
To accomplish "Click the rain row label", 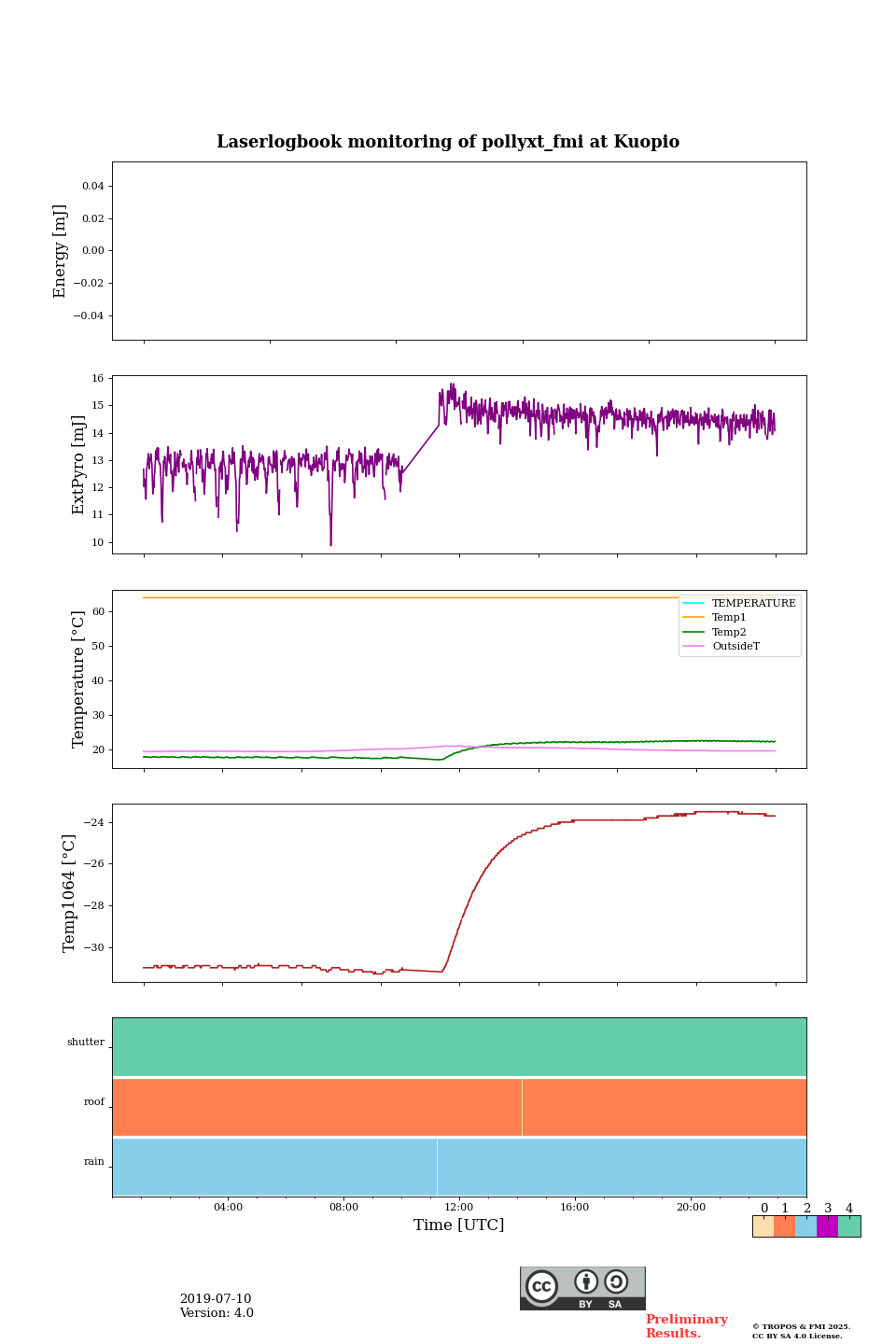I will (94, 1162).
